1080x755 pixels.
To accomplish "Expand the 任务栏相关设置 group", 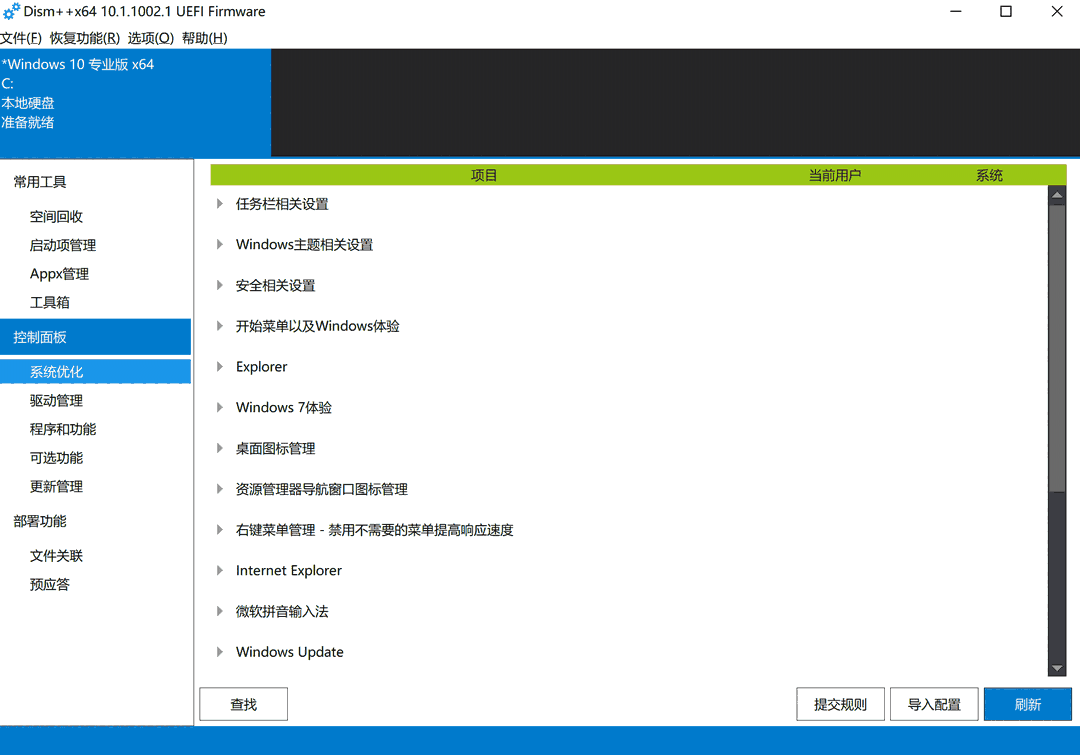I will 220,204.
